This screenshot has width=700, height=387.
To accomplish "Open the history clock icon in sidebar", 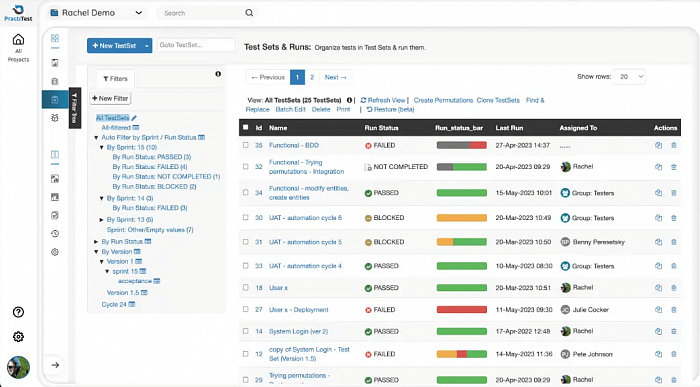I will pyautogui.click(x=55, y=233).
